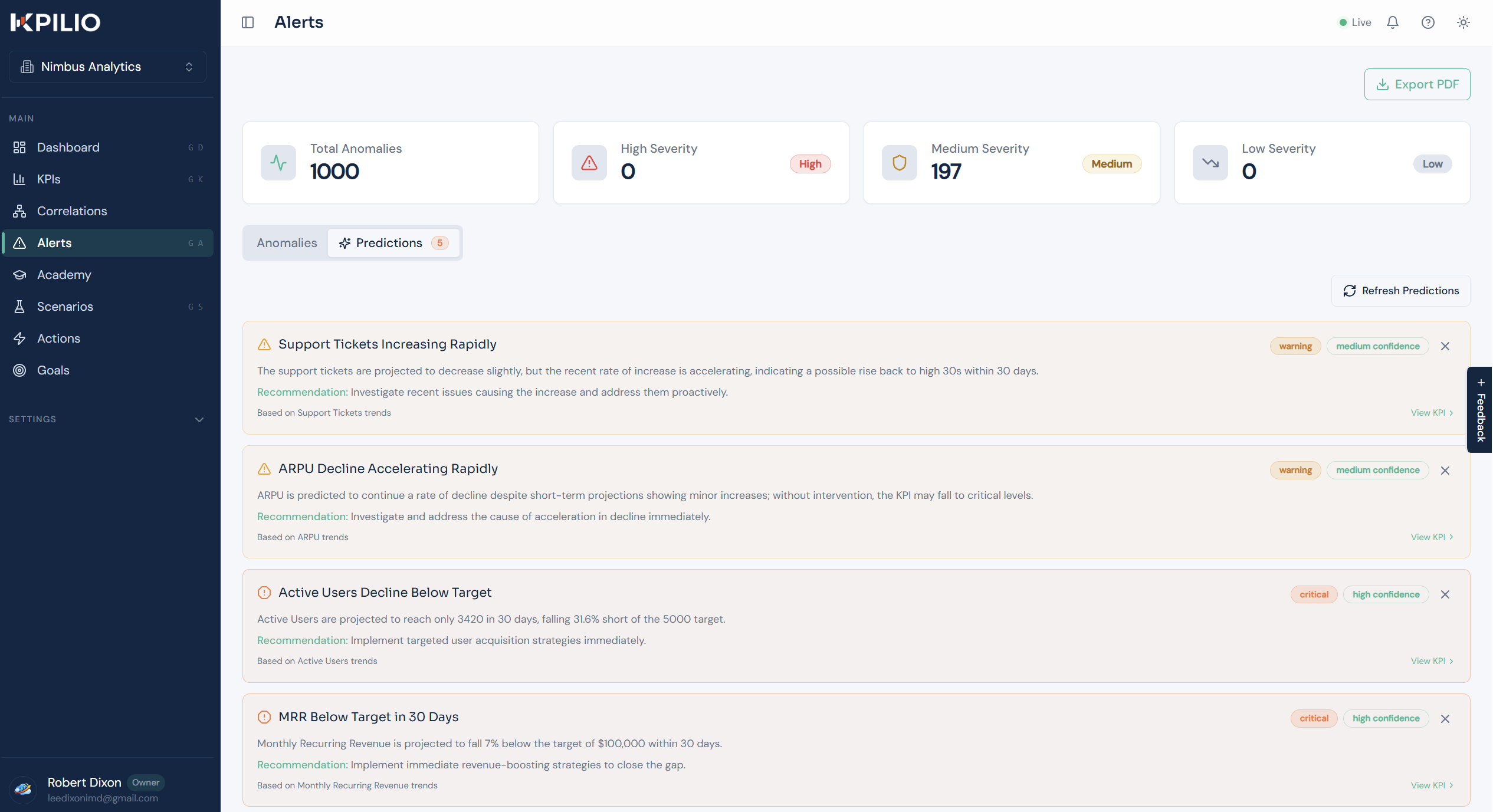The height and width of the screenshot is (812, 1493).
Task: Open the Nimbus Analytics workspace selector
Action: pyautogui.click(x=107, y=67)
